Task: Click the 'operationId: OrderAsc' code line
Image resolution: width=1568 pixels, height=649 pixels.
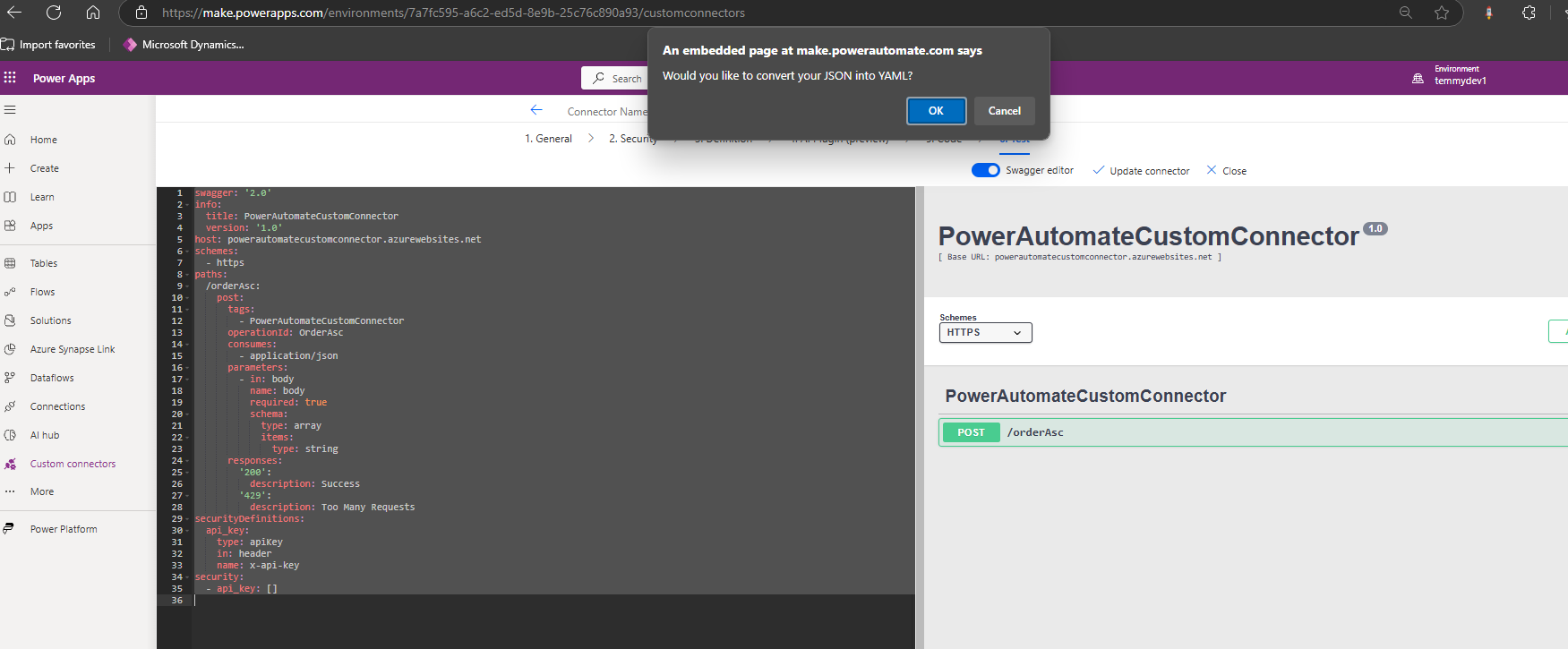Action: click(x=285, y=333)
